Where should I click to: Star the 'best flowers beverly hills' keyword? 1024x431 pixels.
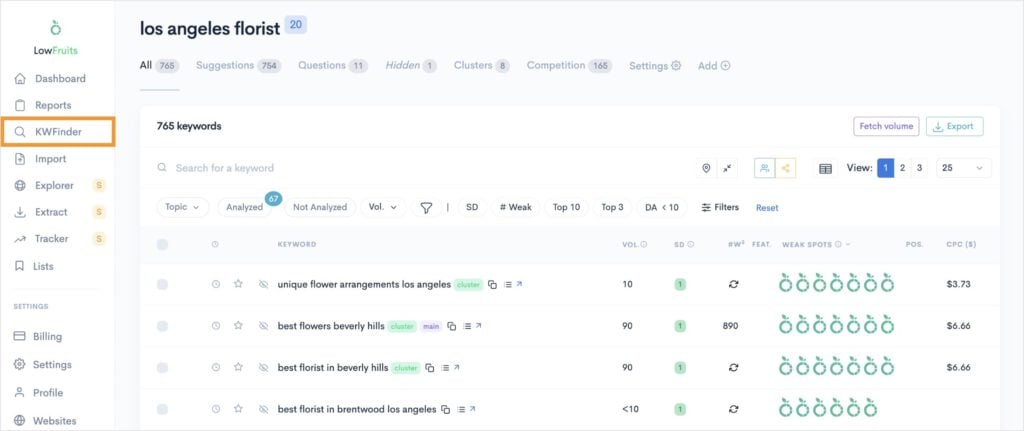point(238,326)
